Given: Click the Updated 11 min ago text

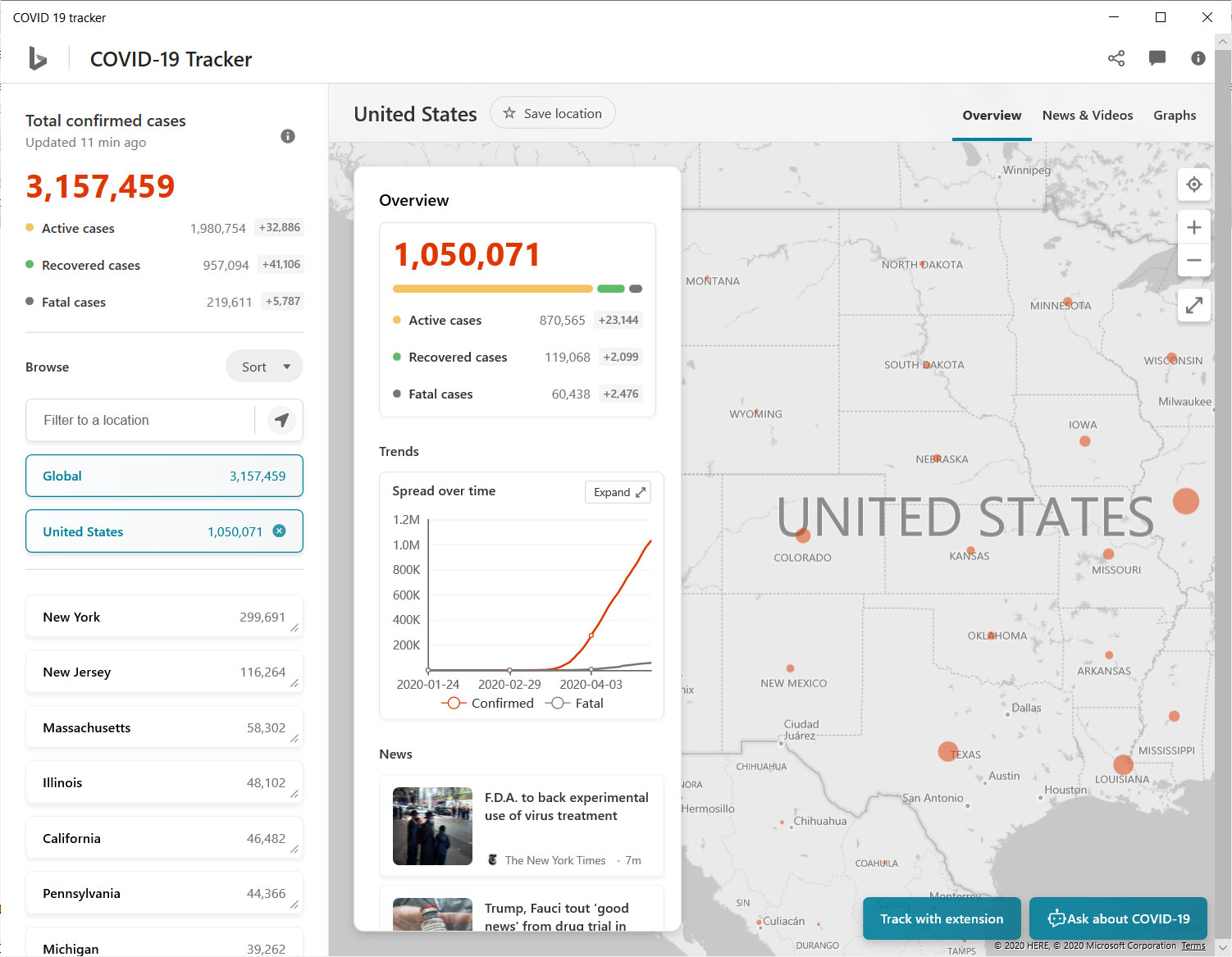Looking at the screenshot, I should 85,142.
